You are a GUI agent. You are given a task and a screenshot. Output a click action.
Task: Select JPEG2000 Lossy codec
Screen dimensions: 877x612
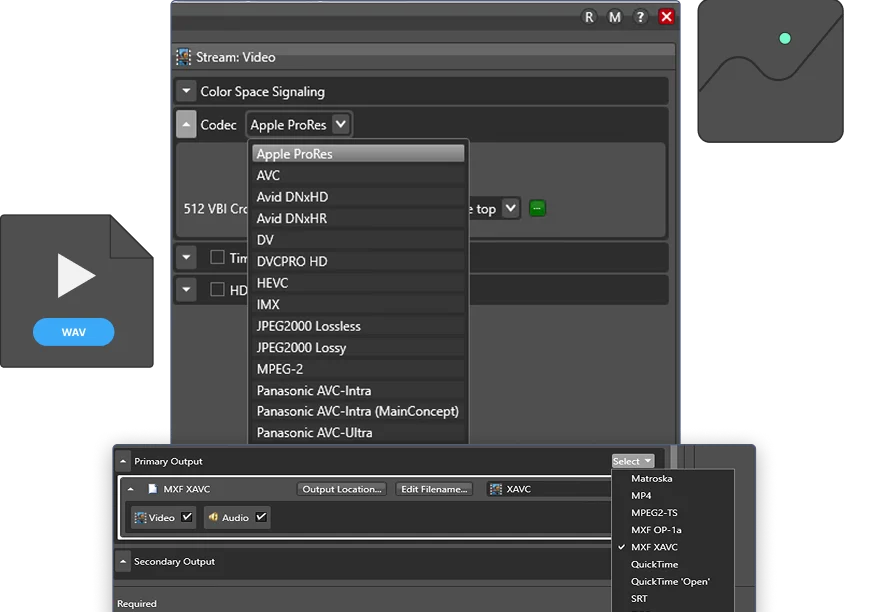[358, 347]
